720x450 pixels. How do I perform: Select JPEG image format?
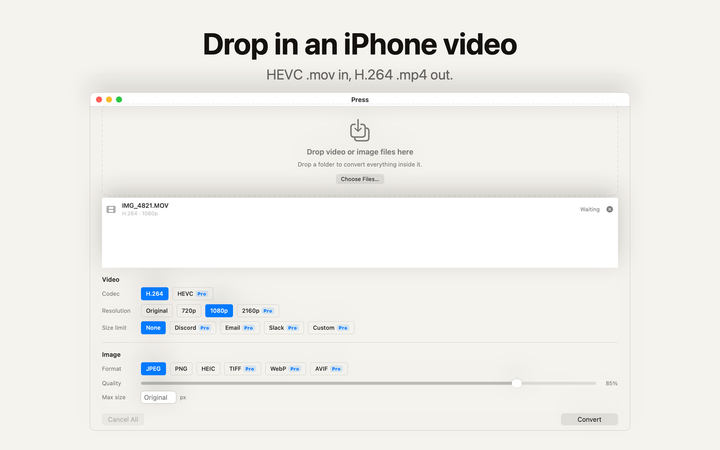153,369
